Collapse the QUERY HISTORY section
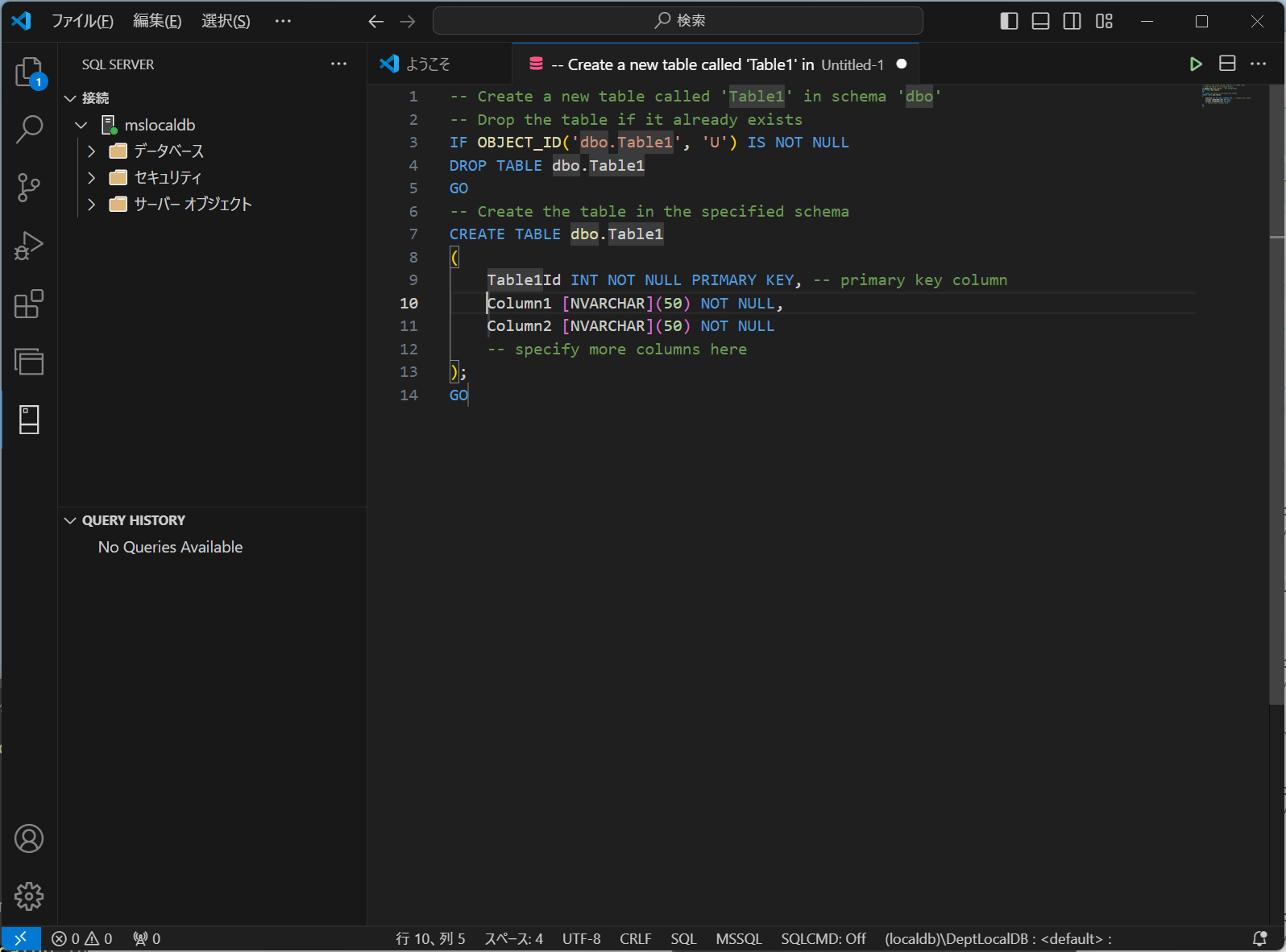Image resolution: width=1286 pixels, height=952 pixels. 71,521
